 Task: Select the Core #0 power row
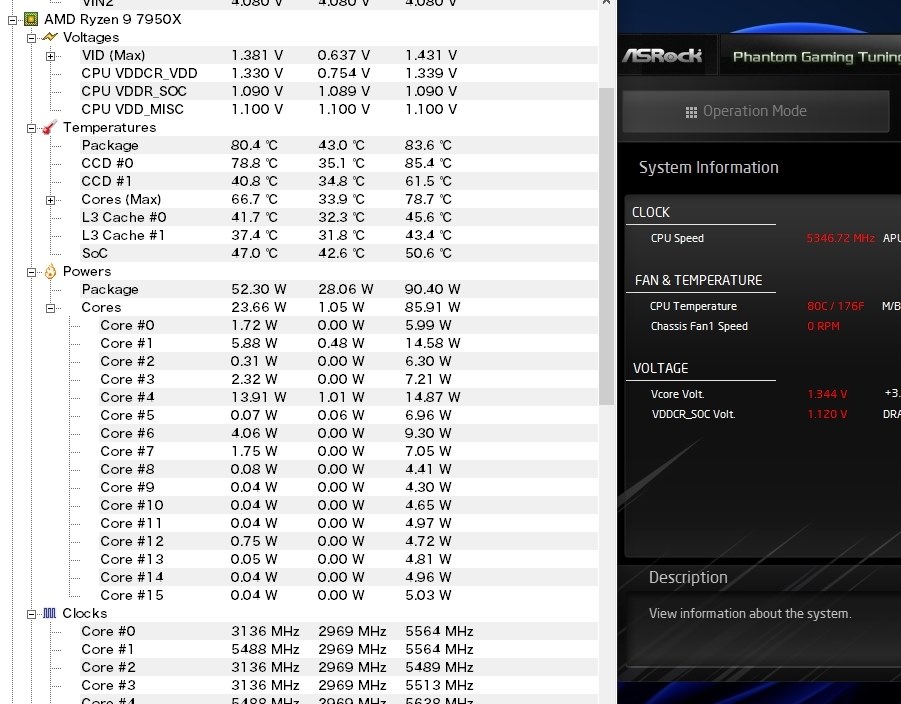348,325
